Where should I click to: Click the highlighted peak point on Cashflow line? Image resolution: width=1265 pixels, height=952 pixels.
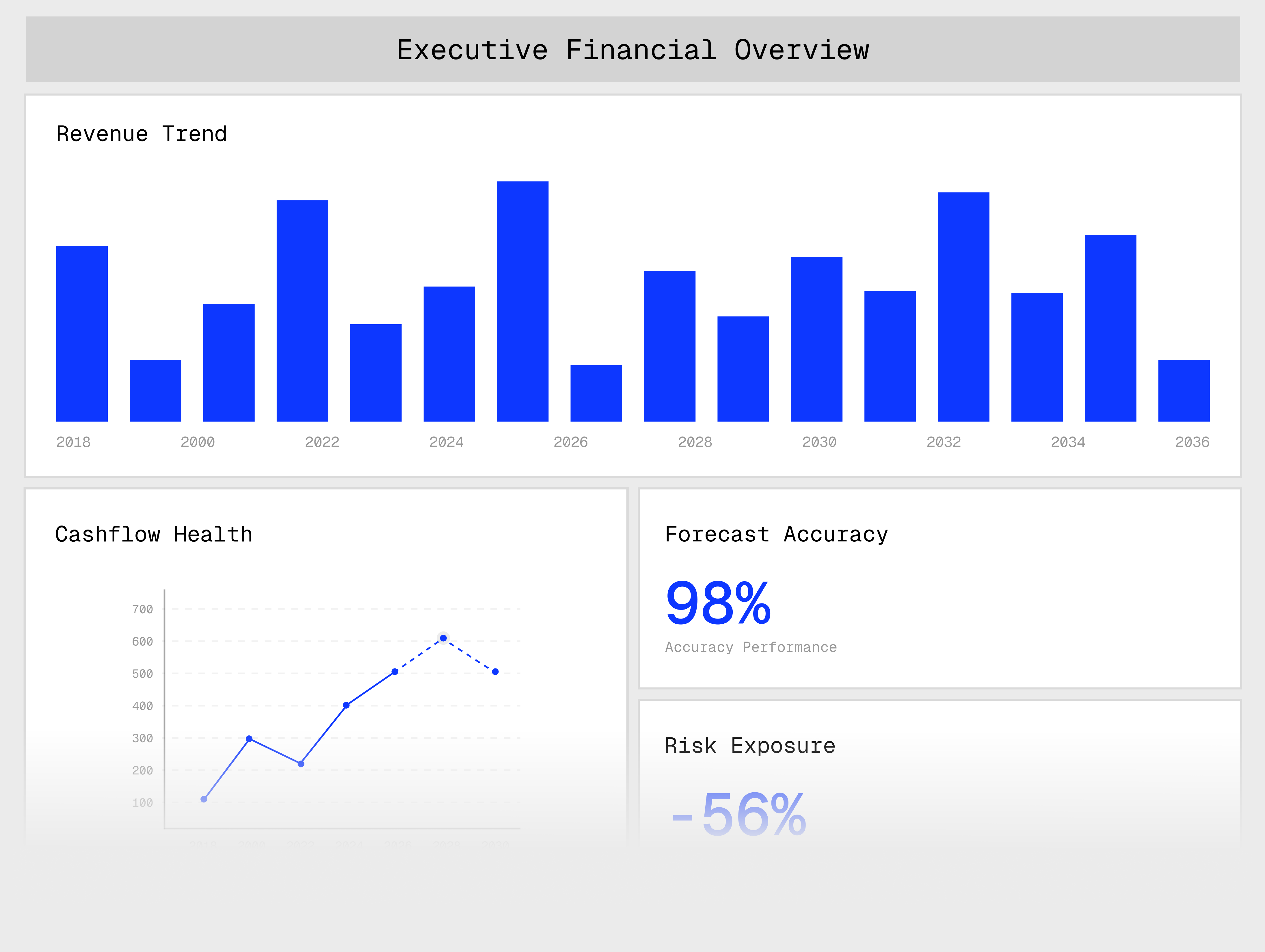pyautogui.click(x=443, y=638)
